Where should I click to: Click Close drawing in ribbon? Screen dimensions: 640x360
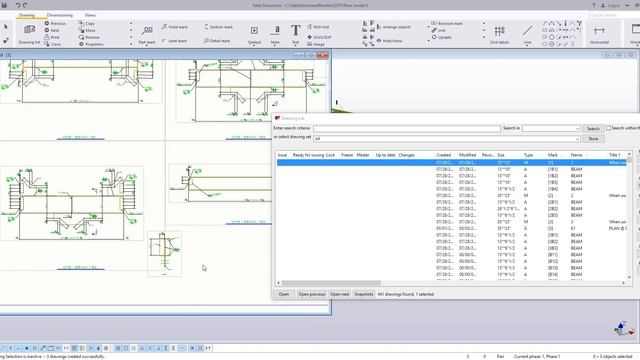point(53,44)
